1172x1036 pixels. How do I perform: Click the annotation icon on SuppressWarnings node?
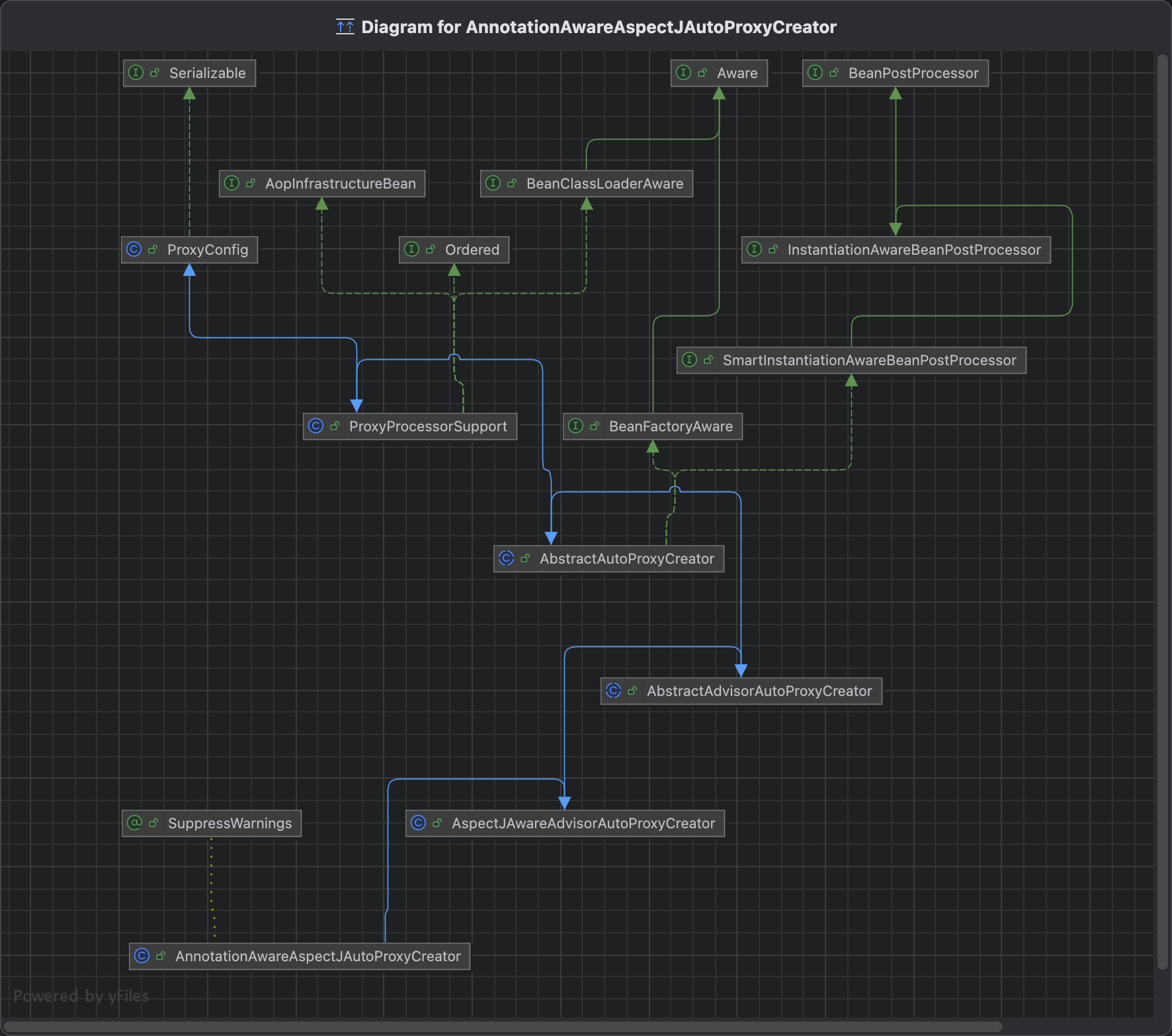135,823
